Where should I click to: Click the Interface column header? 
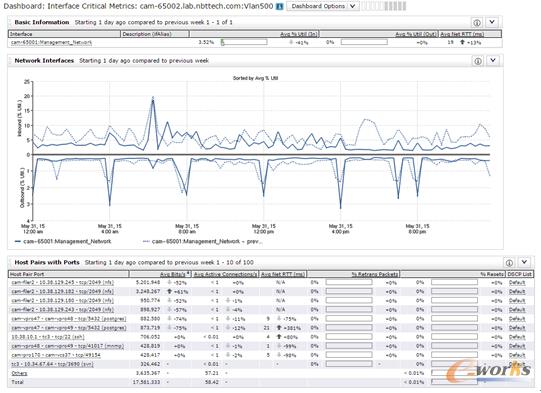[x=64, y=34]
